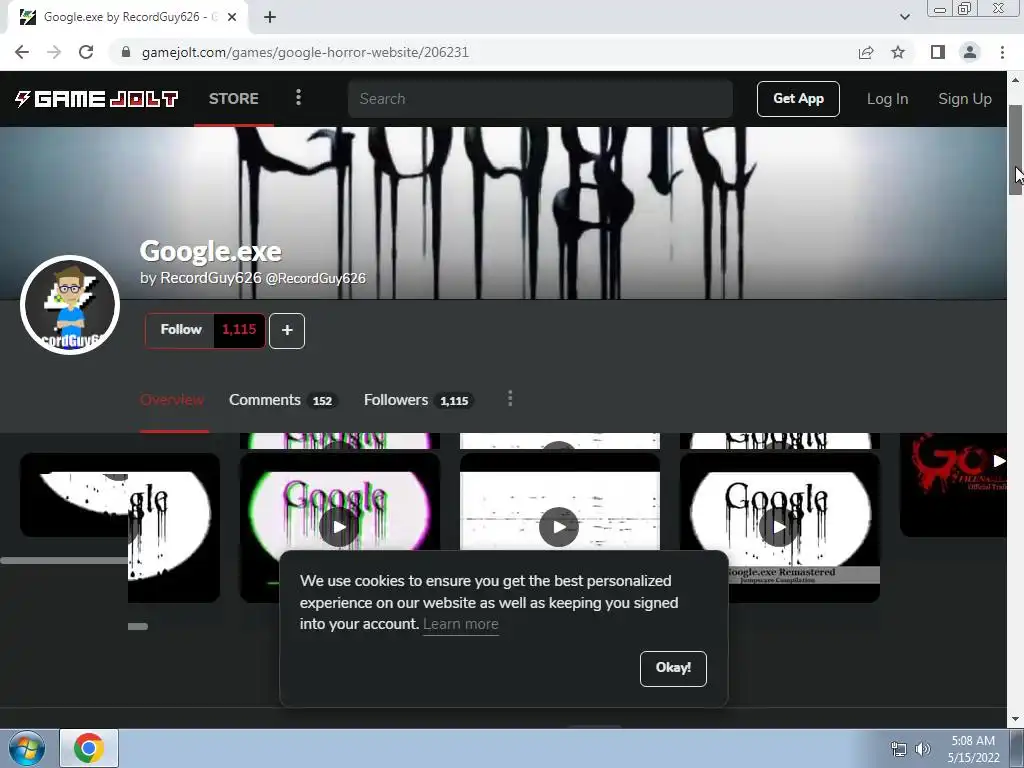This screenshot has height=768, width=1024.
Task: Switch to the Overview tab
Action: (172, 400)
